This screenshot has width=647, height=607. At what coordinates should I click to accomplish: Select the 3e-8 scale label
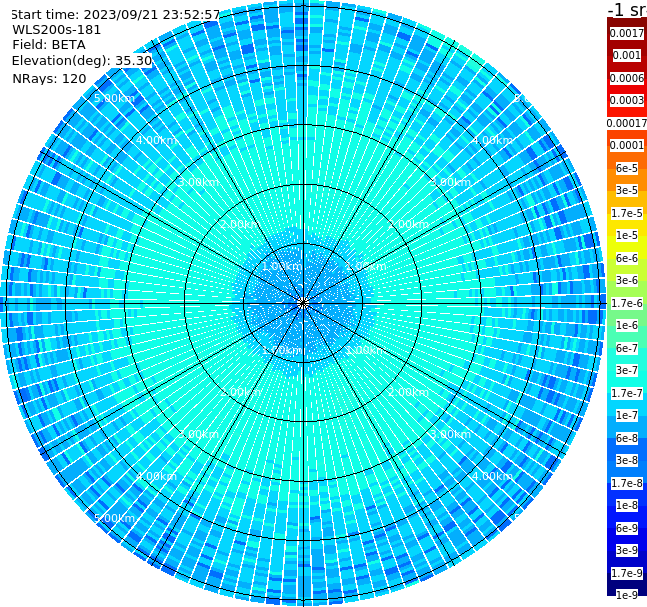click(x=627, y=460)
